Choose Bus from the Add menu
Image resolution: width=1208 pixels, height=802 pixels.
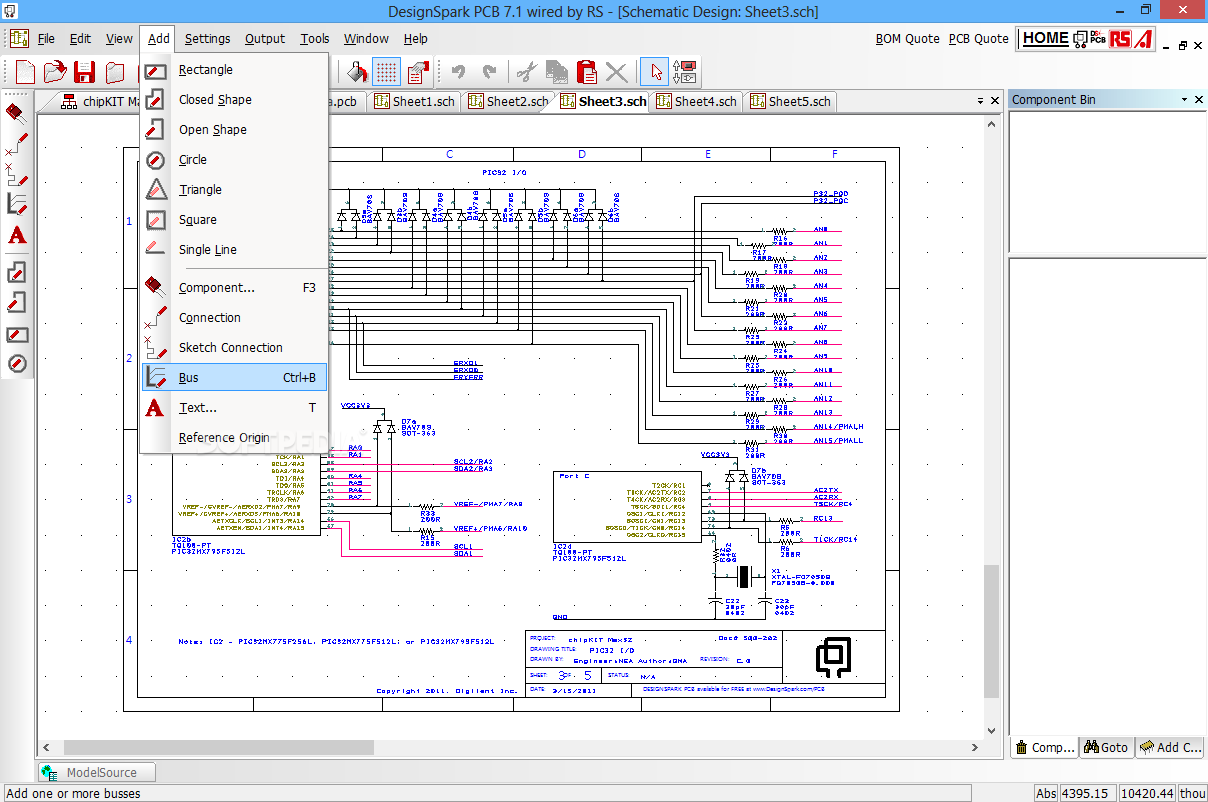(234, 378)
